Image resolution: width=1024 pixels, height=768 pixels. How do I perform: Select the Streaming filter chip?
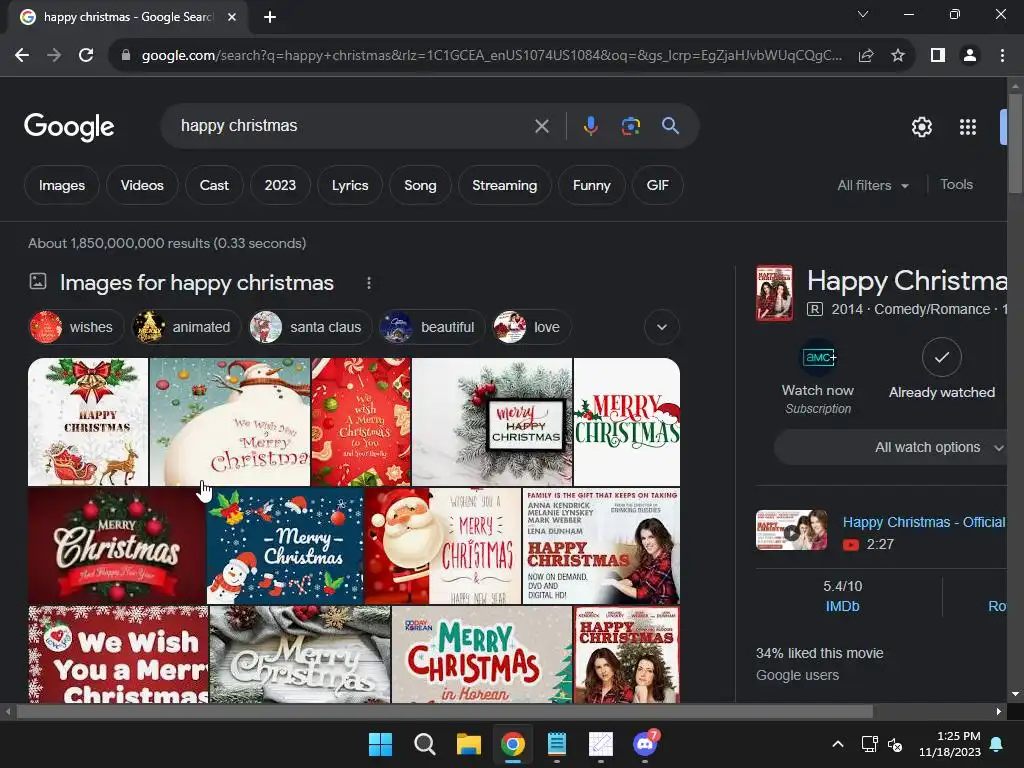point(505,185)
